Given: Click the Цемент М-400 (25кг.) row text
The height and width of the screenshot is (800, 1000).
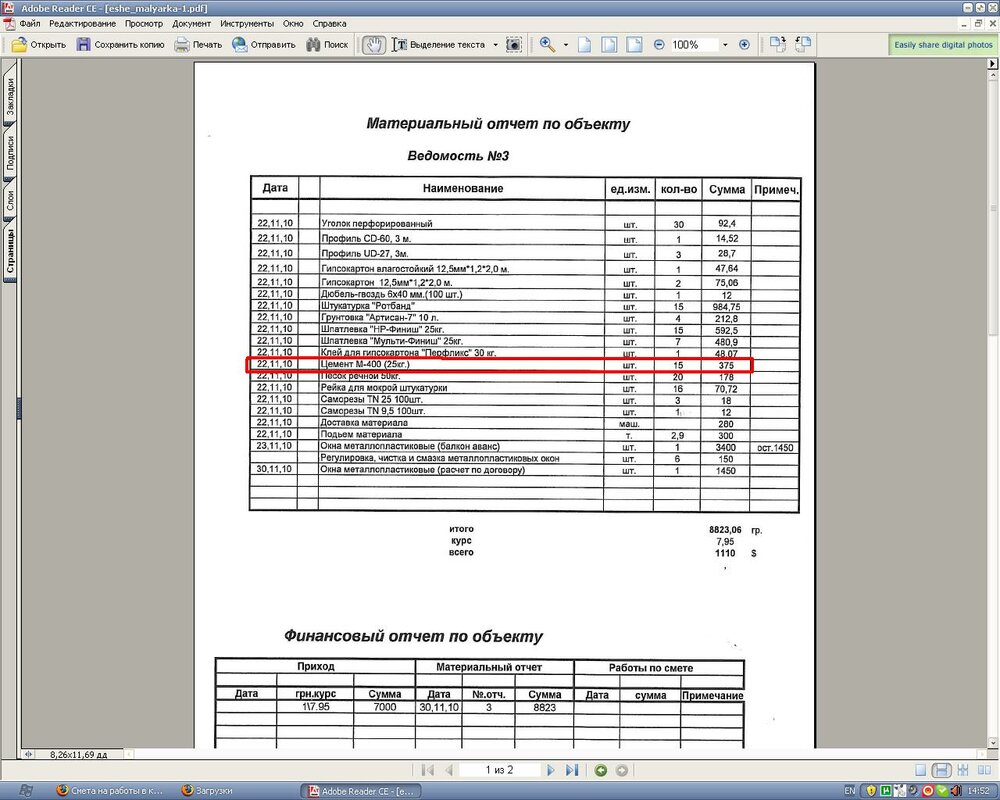Looking at the screenshot, I should pos(365,364).
